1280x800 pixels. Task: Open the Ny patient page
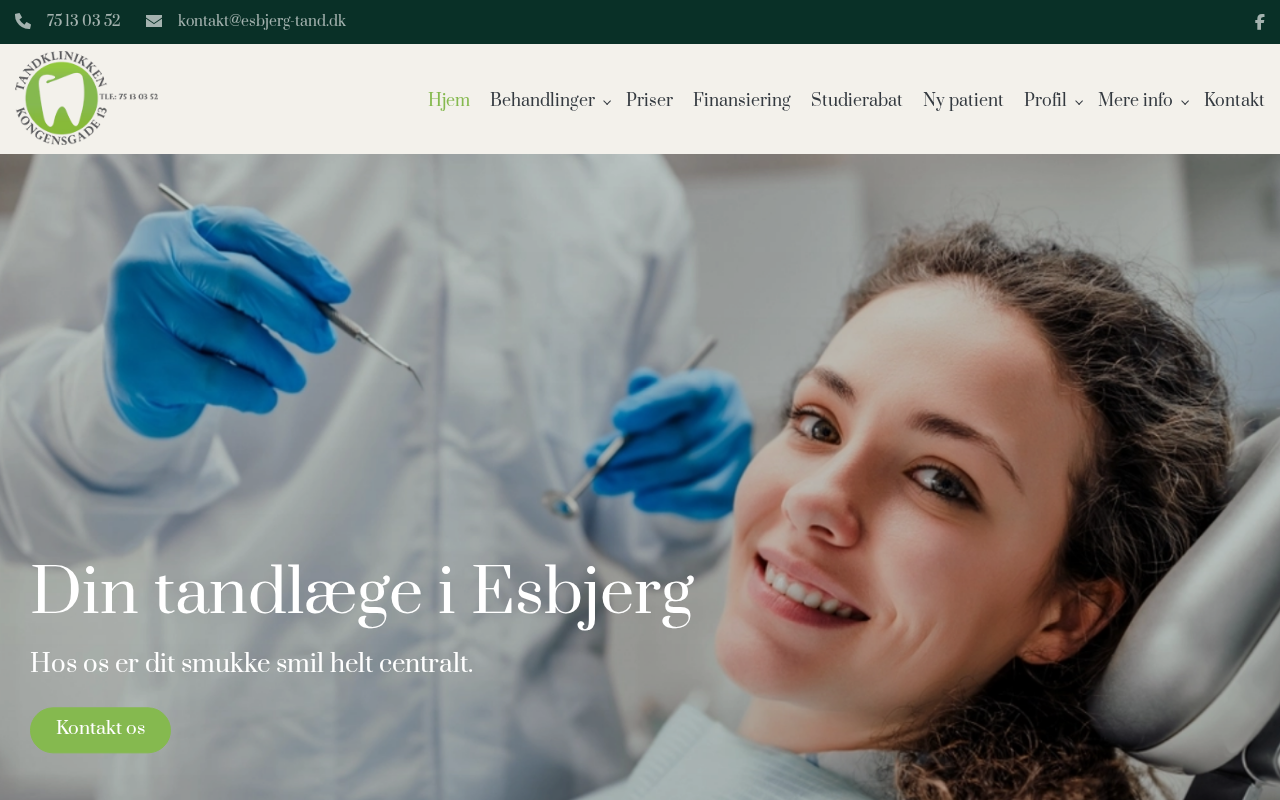coord(963,101)
